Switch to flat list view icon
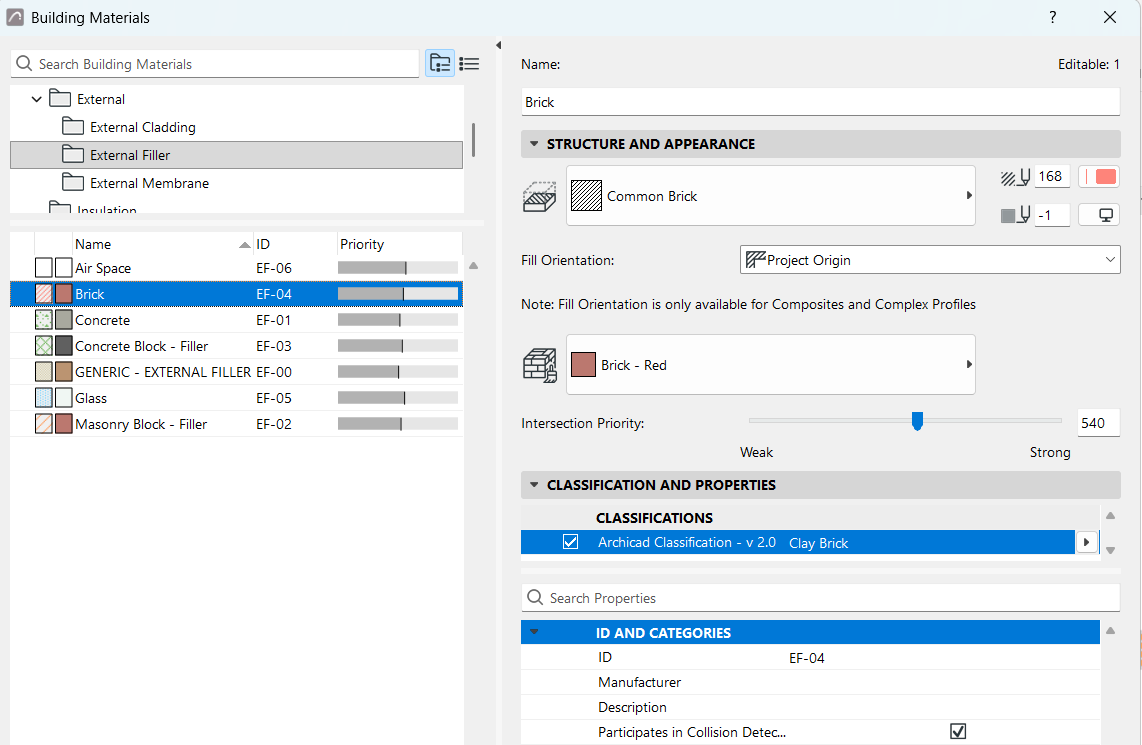 469,64
